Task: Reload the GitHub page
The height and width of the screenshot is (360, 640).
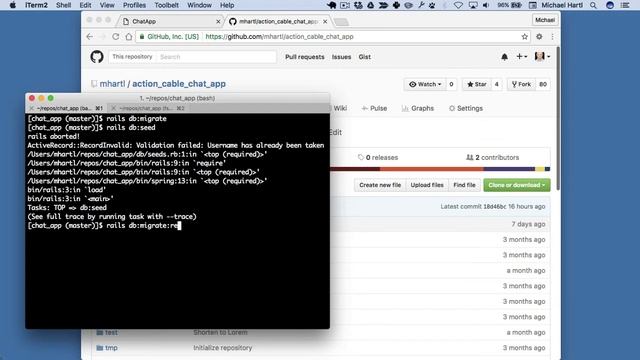Action: point(116,37)
